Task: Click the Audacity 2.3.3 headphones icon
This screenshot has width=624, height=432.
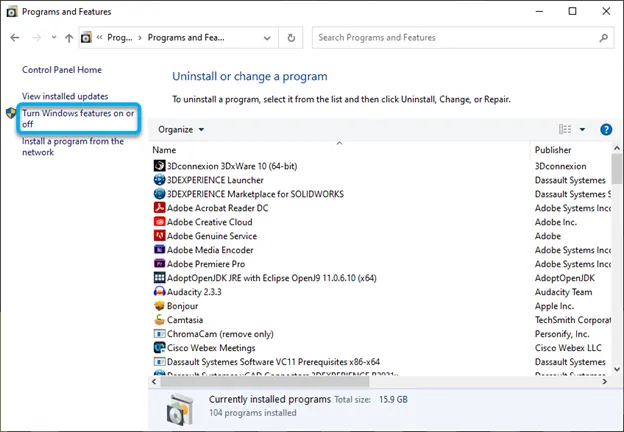Action: pos(159,292)
